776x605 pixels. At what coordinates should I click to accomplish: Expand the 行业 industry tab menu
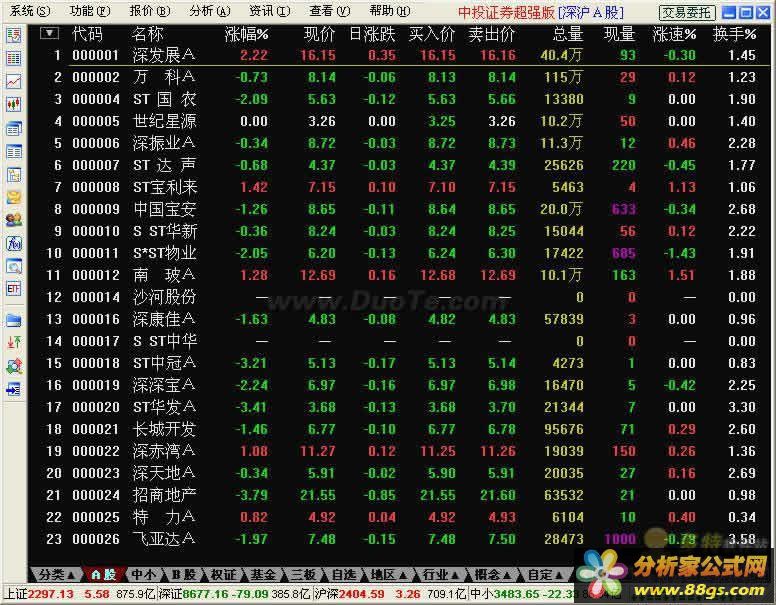tap(441, 575)
